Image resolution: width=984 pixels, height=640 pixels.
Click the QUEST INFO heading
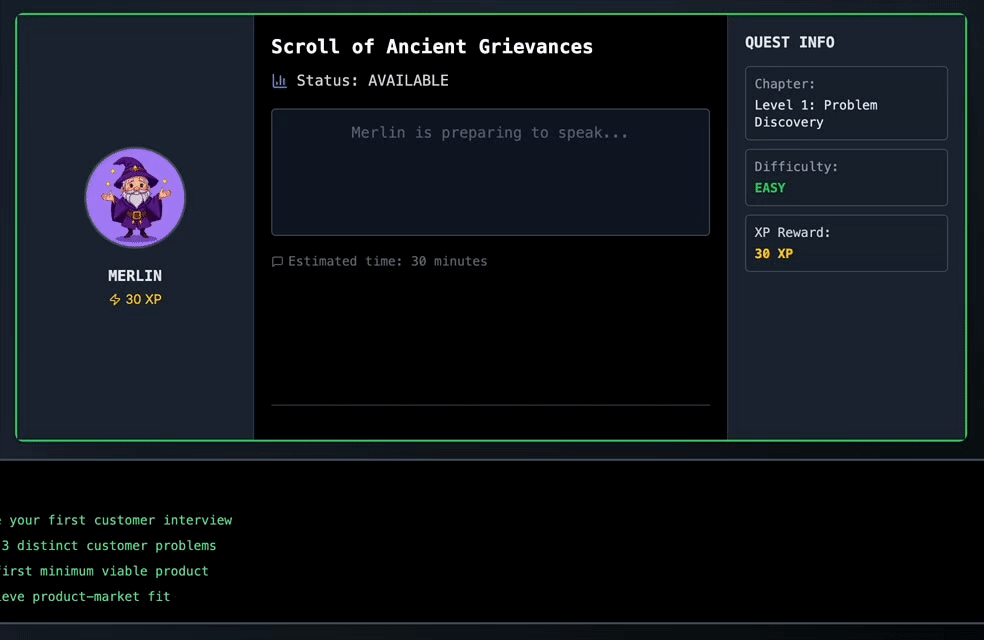[x=789, y=43]
